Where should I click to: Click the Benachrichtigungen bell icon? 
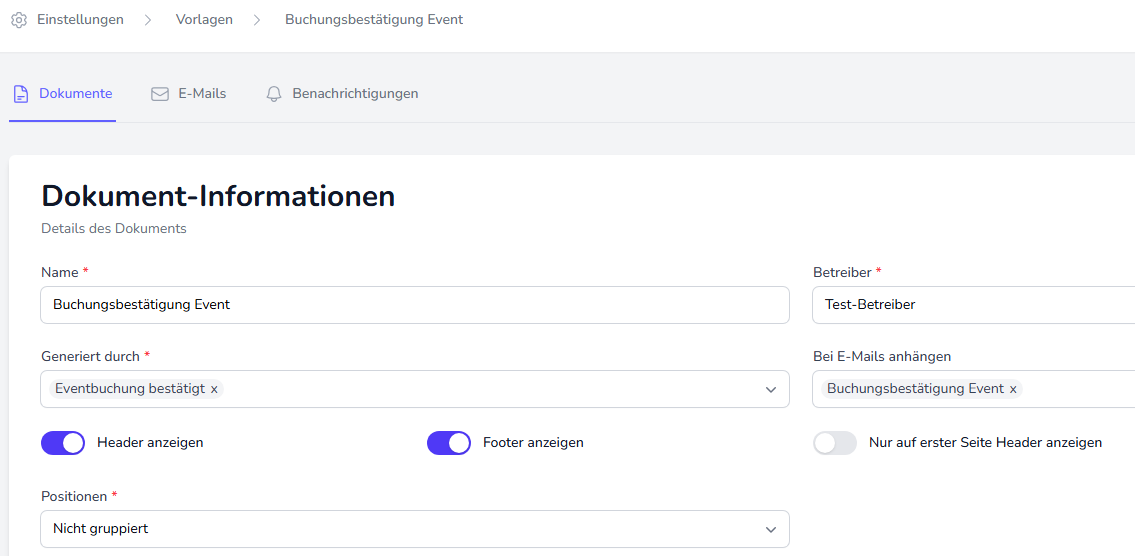point(274,94)
